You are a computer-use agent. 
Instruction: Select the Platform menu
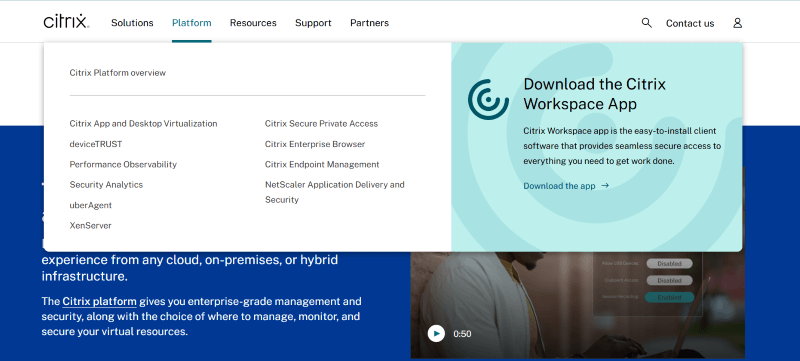pos(191,23)
